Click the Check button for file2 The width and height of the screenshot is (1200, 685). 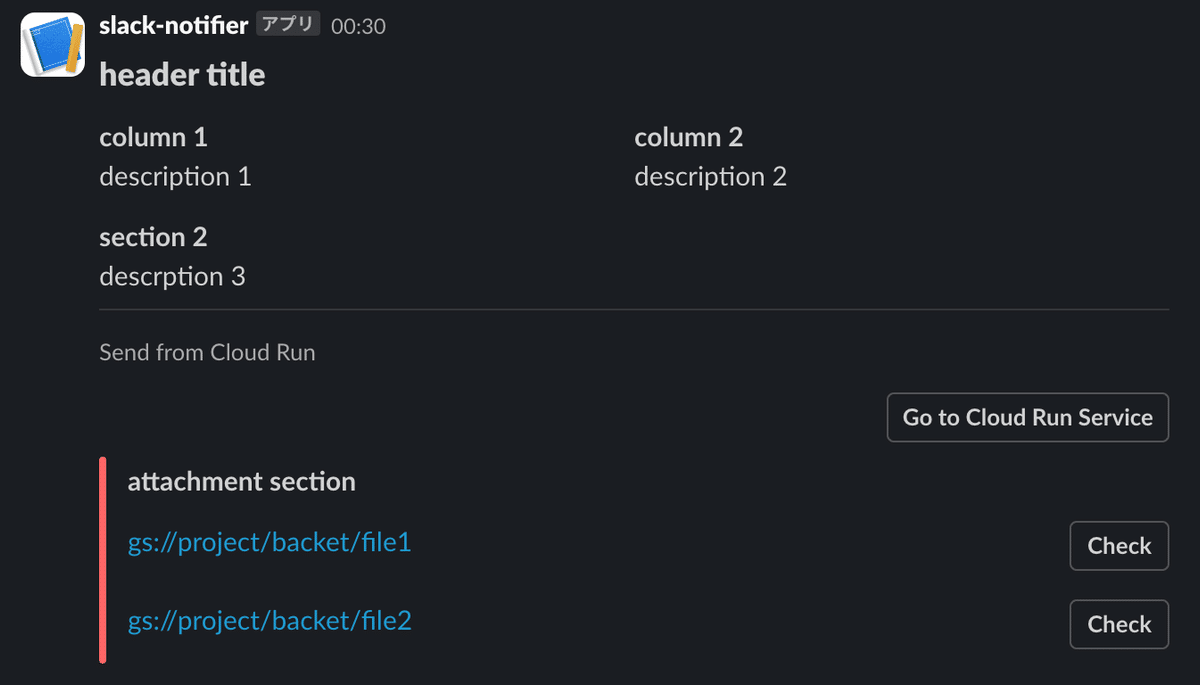coord(1119,624)
